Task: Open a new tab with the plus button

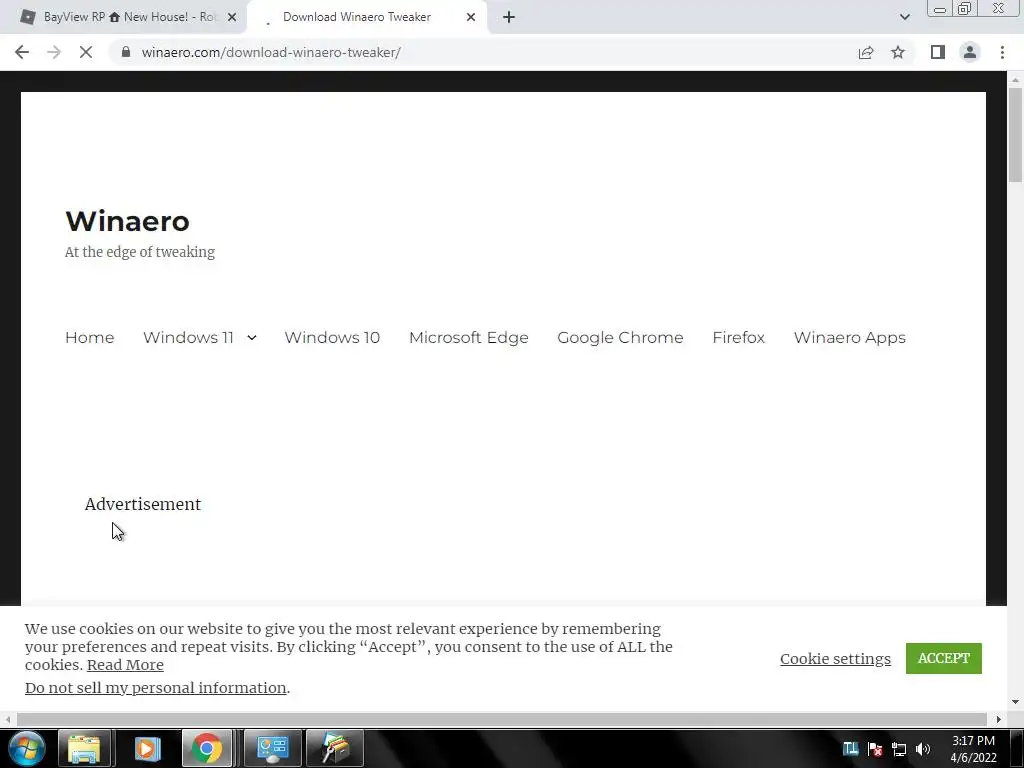Action: pyautogui.click(x=509, y=17)
